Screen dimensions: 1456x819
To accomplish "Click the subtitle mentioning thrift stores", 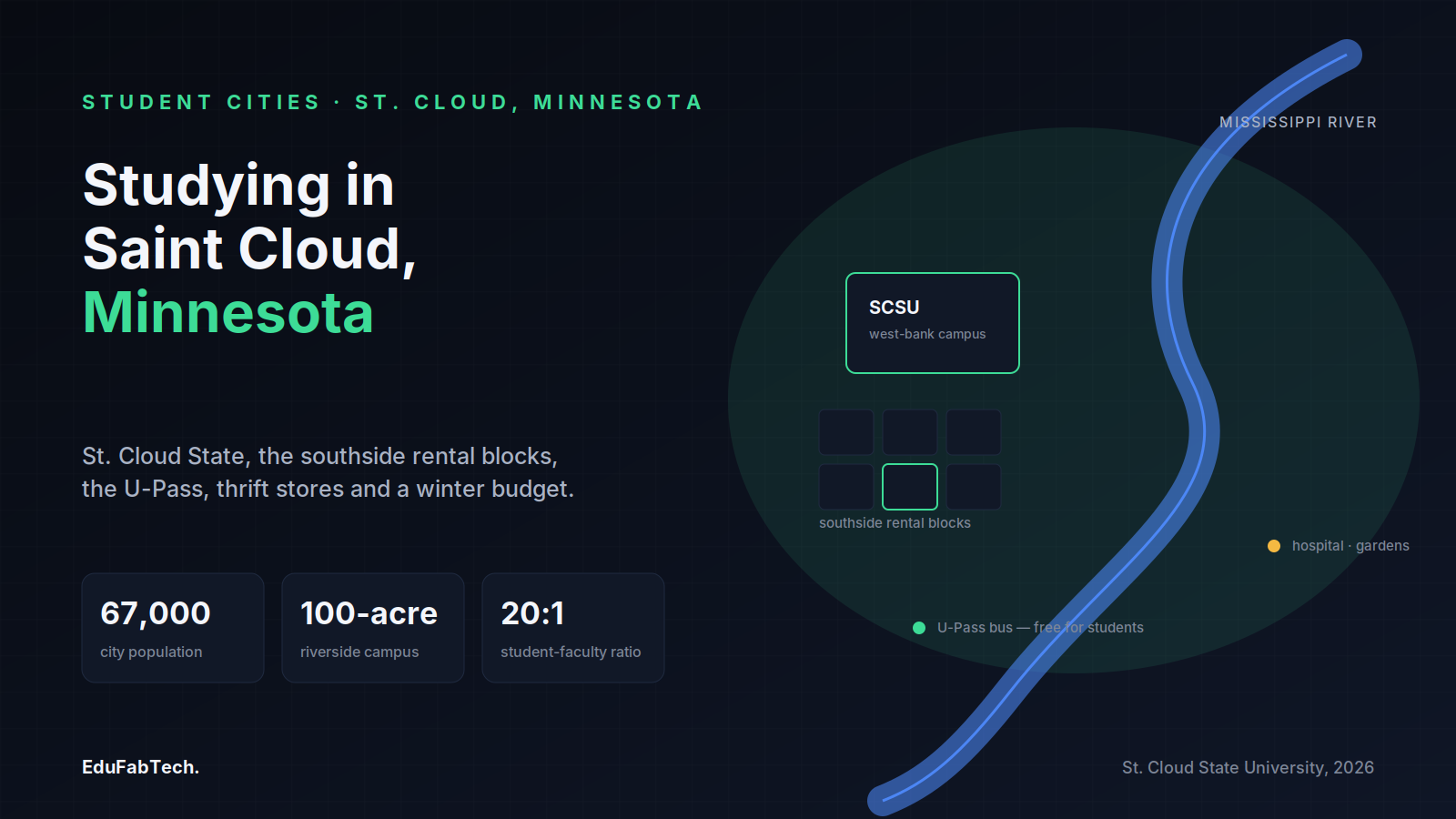I will click(328, 472).
